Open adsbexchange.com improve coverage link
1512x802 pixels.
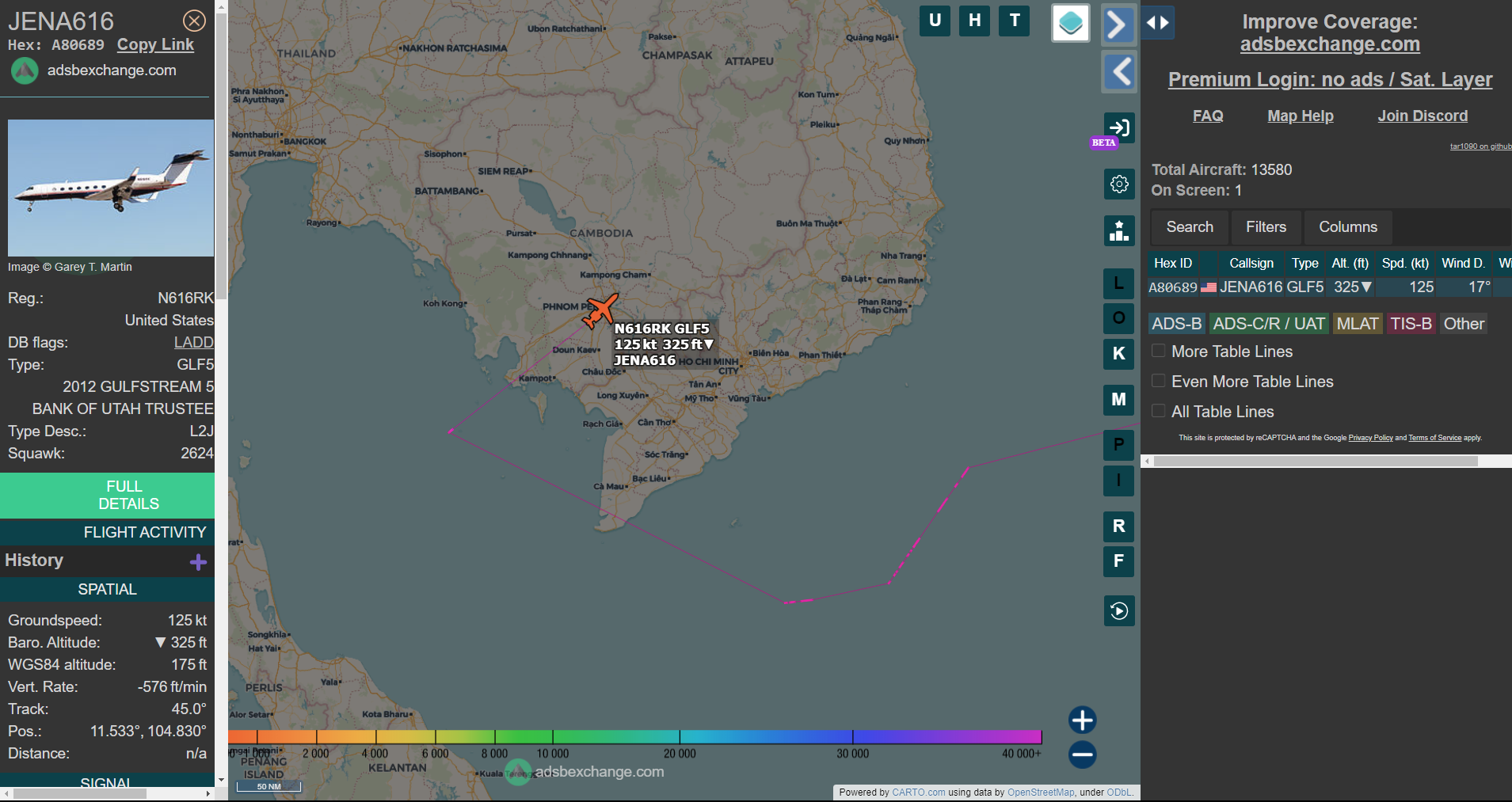[x=1330, y=44]
